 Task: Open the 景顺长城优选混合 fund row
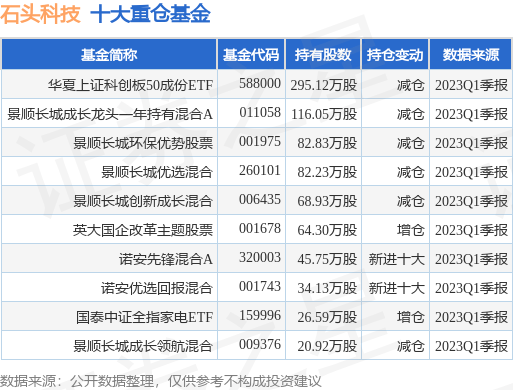click(256, 172)
